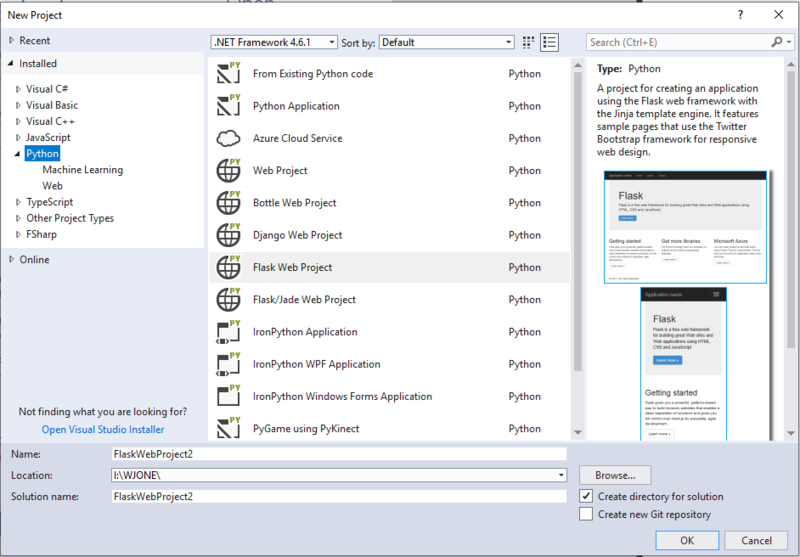Expand the FSharp node

tap(18, 234)
